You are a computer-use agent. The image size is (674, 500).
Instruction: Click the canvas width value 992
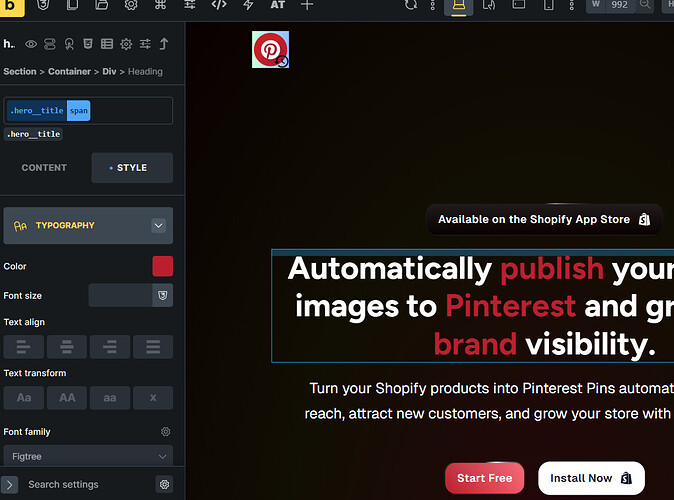(x=619, y=5)
